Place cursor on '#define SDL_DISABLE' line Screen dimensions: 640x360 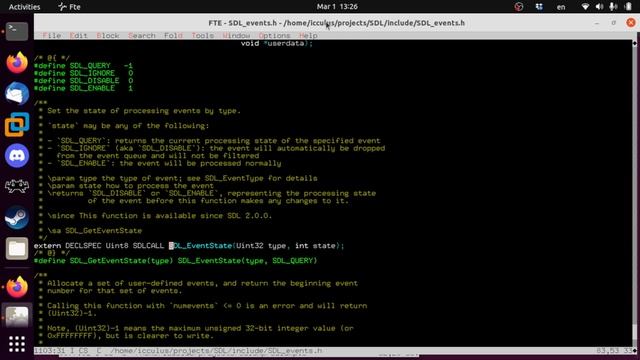pos(83,80)
